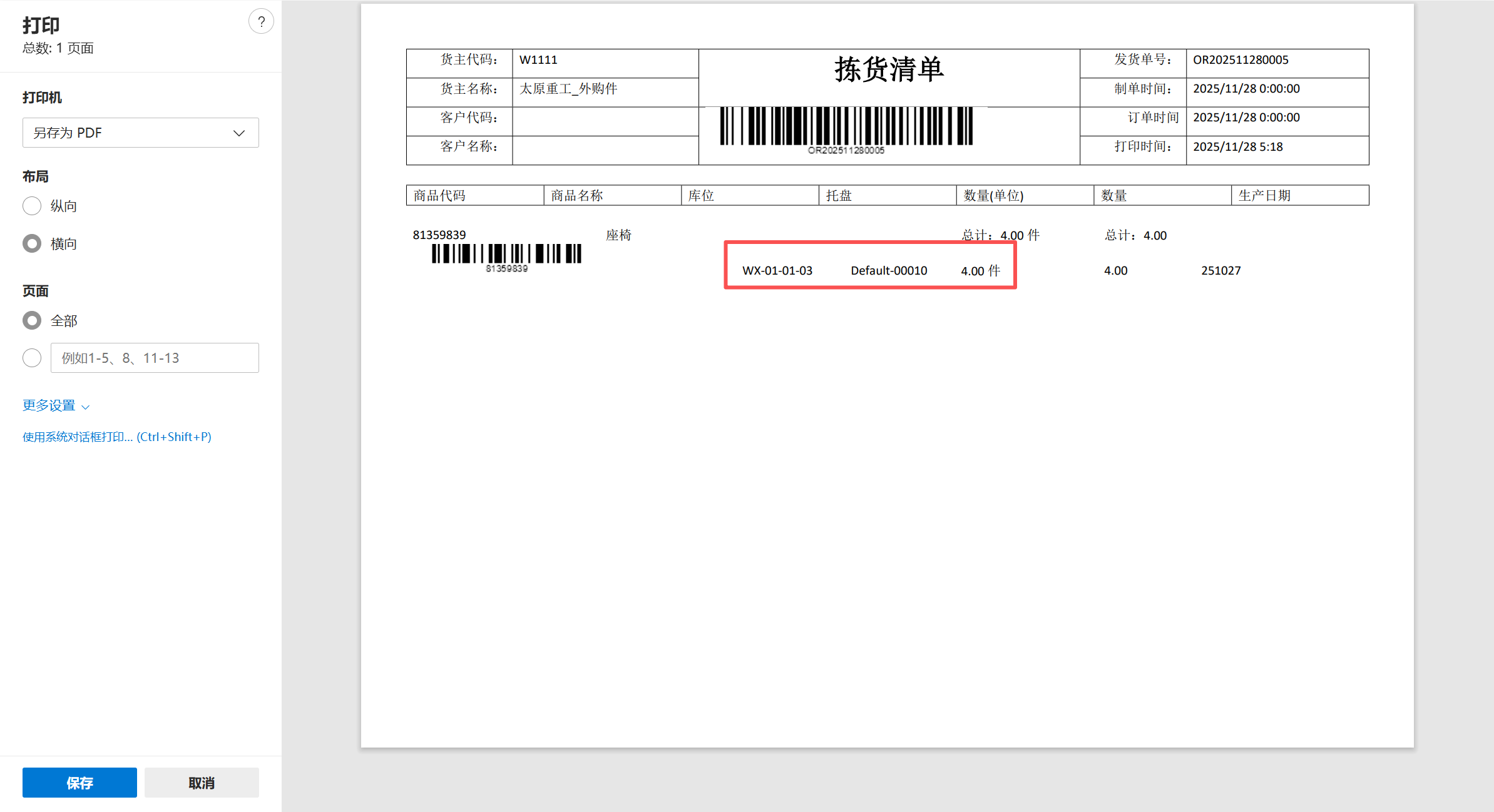Click the printer dropdown chevron arrow
The width and height of the screenshot is (1494, 812).
click(x=239, y=133)
